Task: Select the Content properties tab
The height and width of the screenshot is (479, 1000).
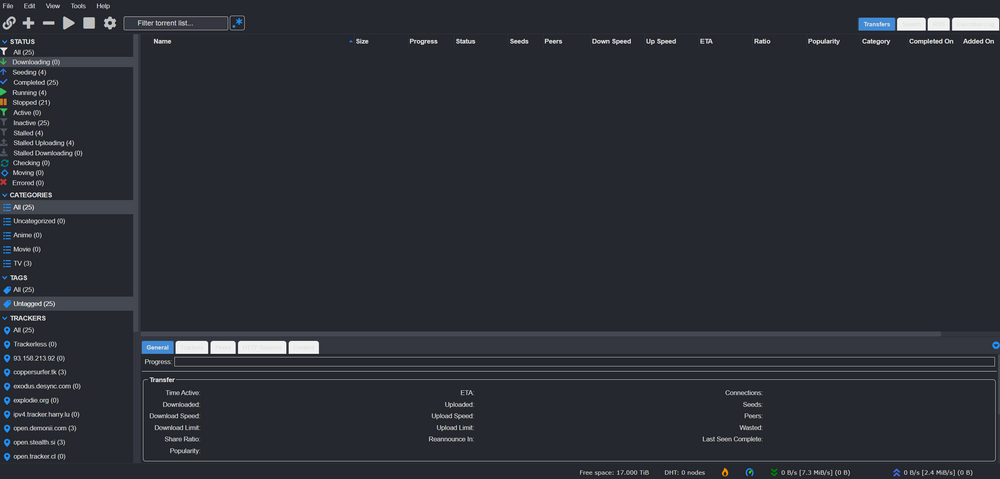Action: click(304, 348)
